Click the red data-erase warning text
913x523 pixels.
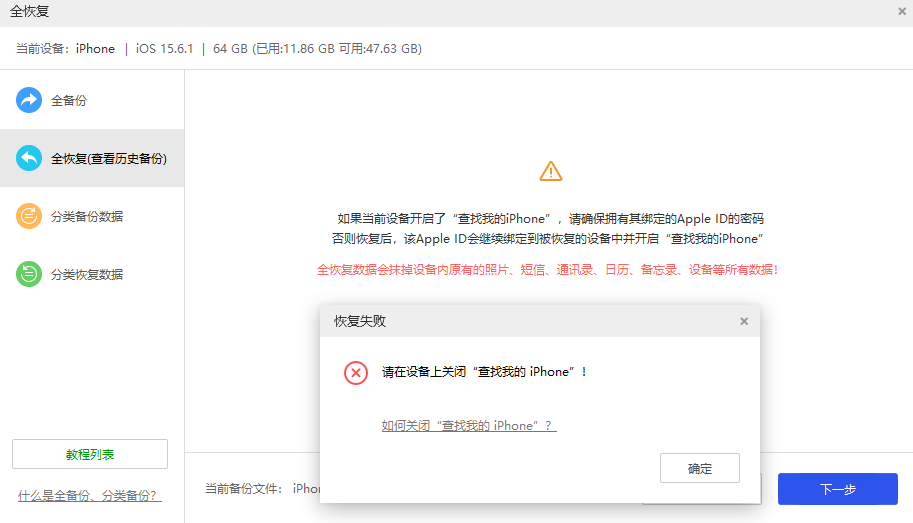point(547,270)
